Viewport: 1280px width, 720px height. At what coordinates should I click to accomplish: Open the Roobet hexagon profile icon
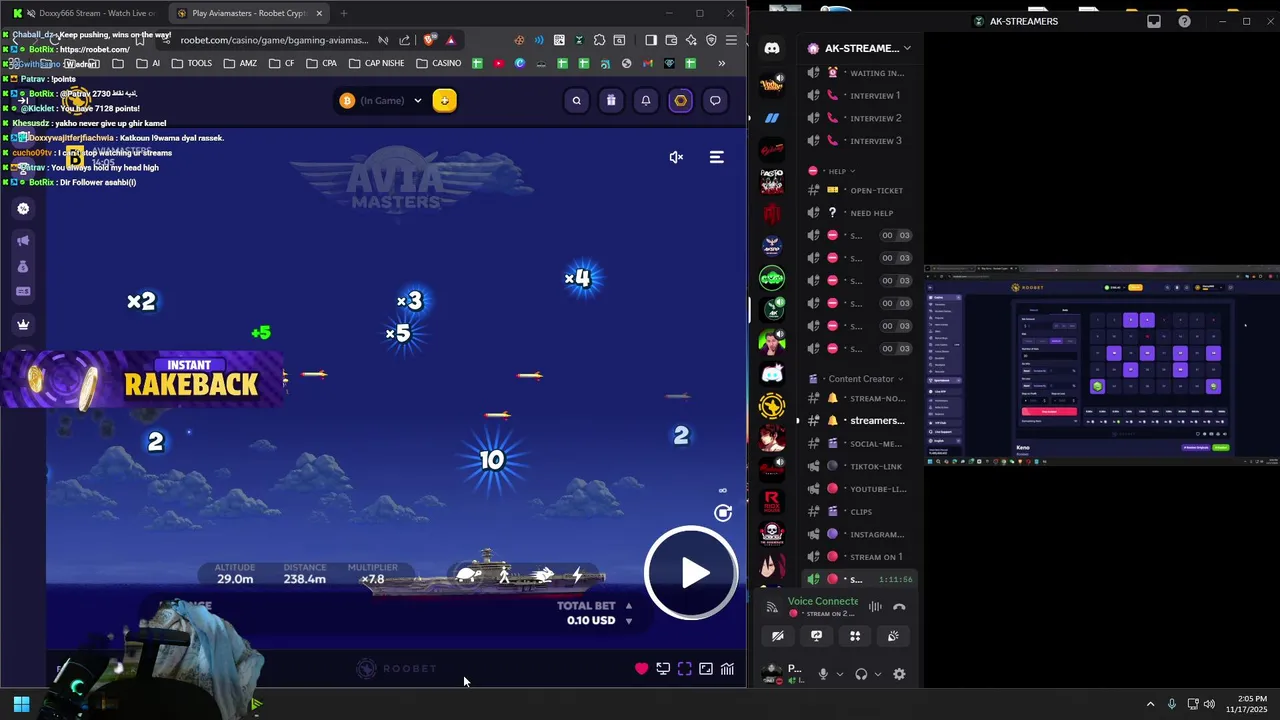(681, 100)
